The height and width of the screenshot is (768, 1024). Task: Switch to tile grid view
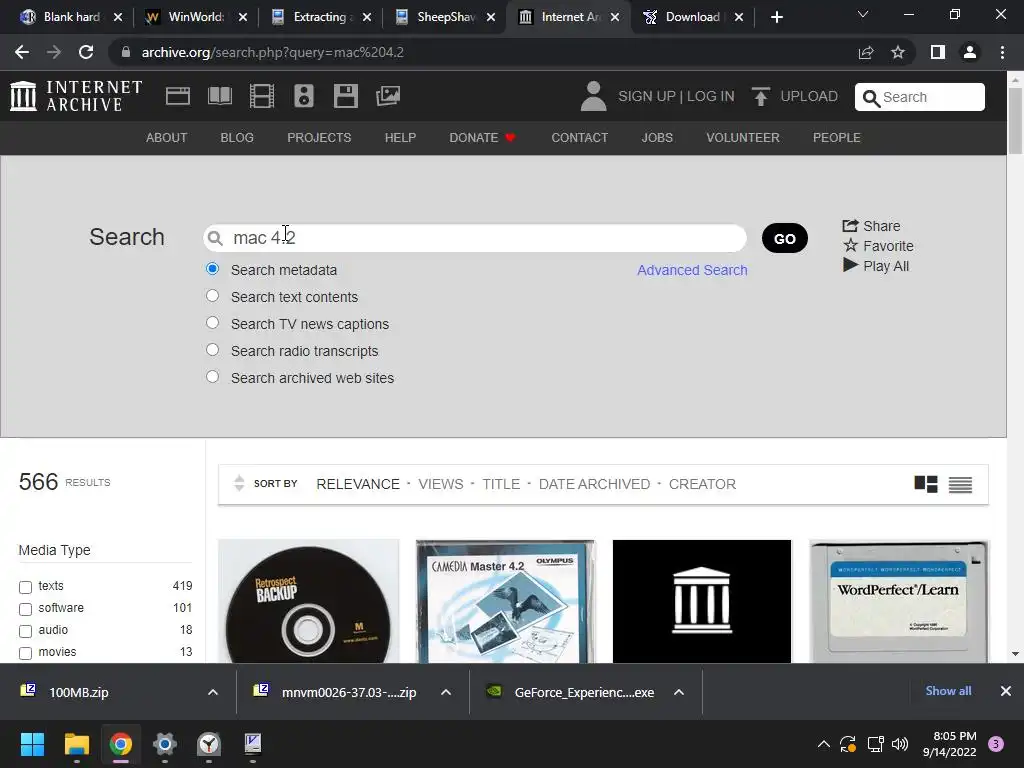[x=926, y=484]
